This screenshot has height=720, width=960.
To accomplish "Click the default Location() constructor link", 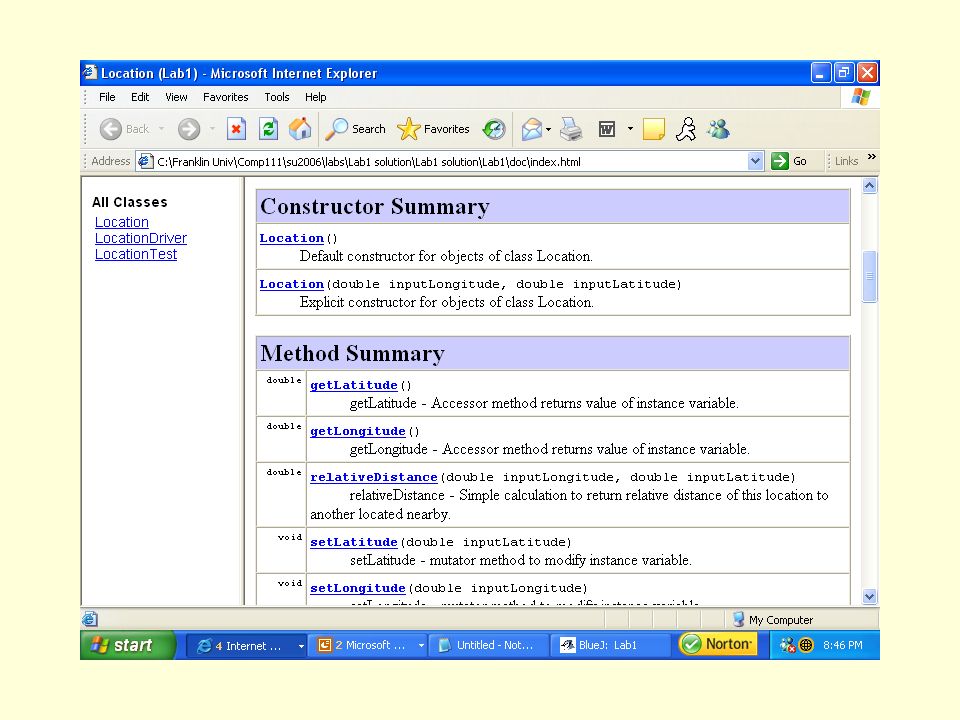I will [x=291, y=238].
